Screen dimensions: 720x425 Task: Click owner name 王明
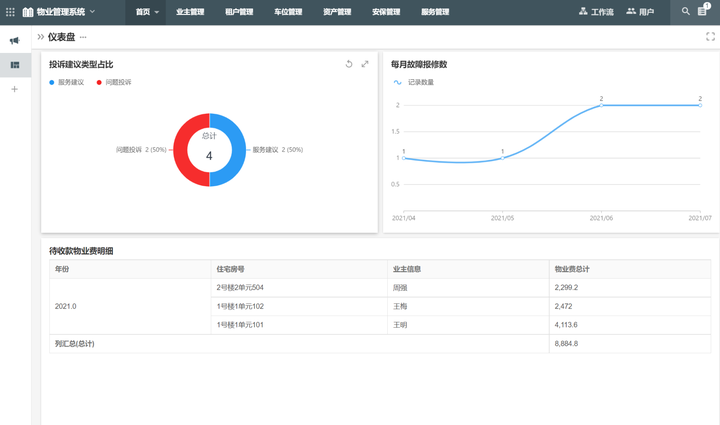point(400,325)
